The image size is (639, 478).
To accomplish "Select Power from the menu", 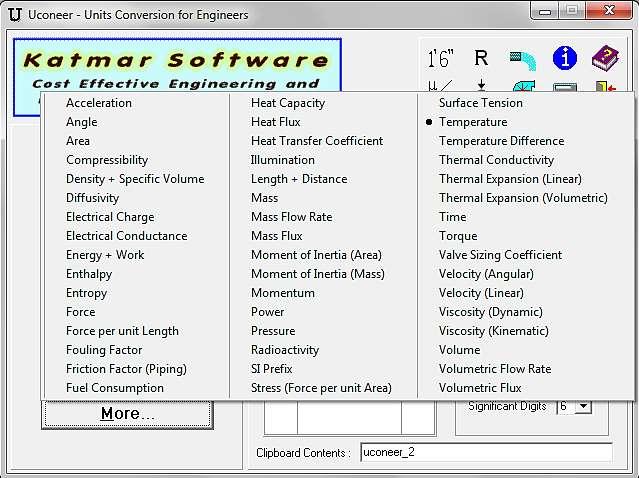I will click(268, 312).
